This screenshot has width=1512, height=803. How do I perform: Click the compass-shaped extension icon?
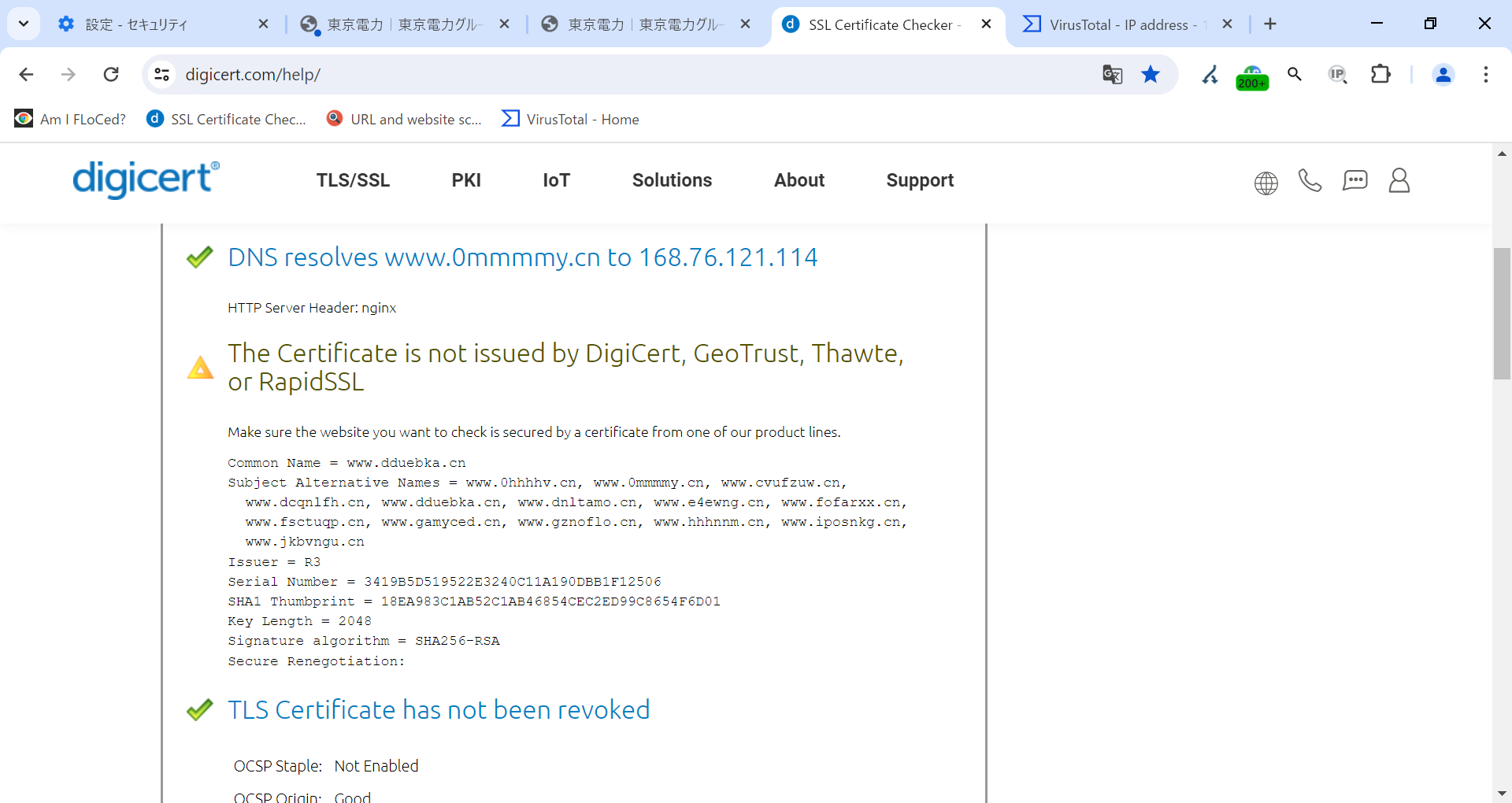1210,75
